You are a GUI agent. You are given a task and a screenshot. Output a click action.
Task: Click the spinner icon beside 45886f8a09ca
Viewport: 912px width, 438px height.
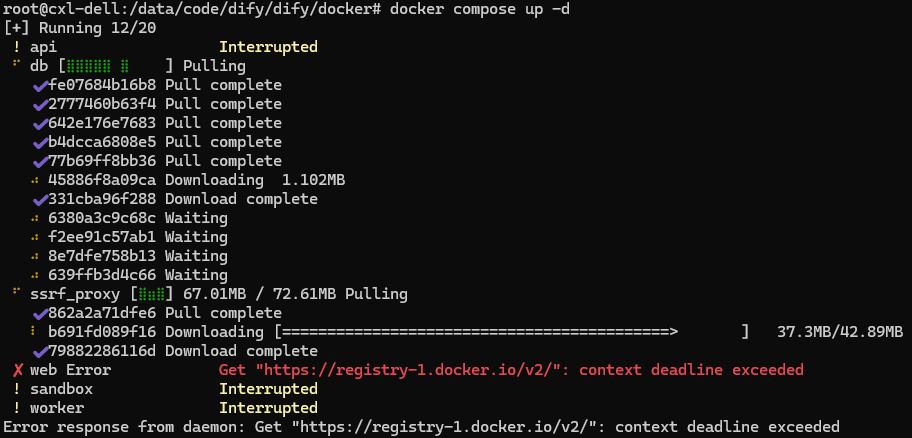[x=34, y=181]
